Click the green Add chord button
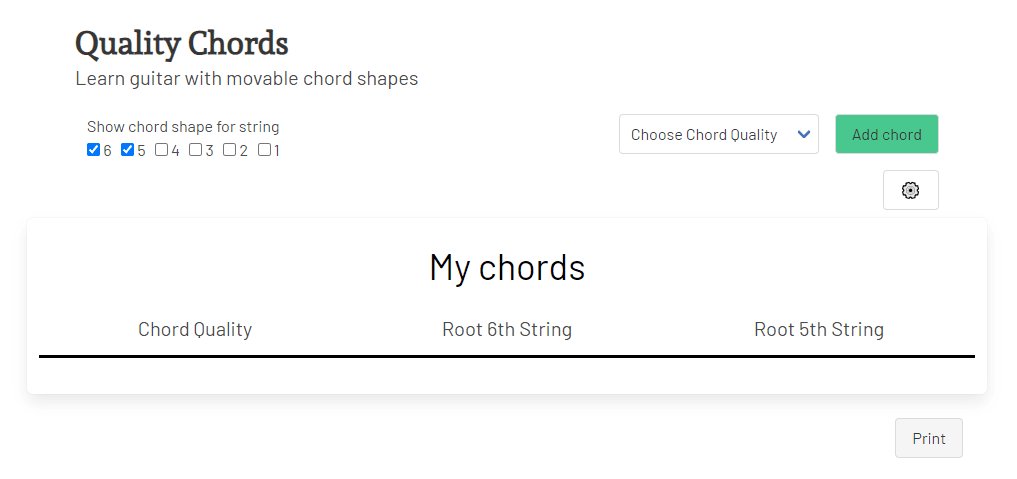 tap(887, 134)
